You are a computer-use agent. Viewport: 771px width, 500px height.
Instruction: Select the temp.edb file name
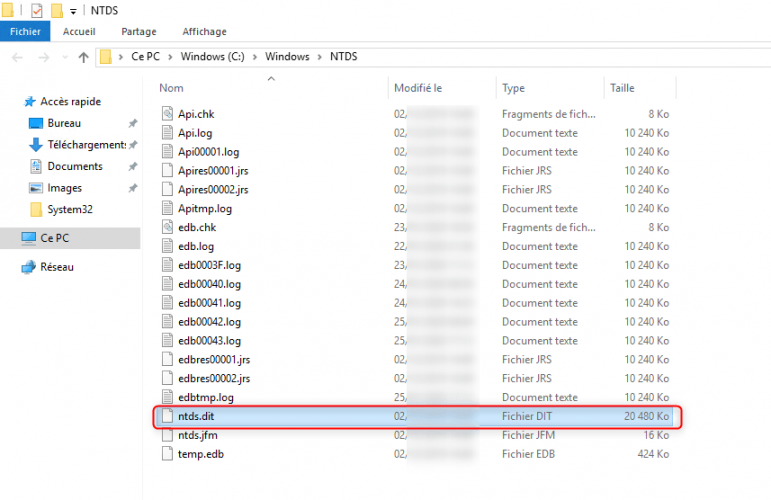(x=201, y=454)
